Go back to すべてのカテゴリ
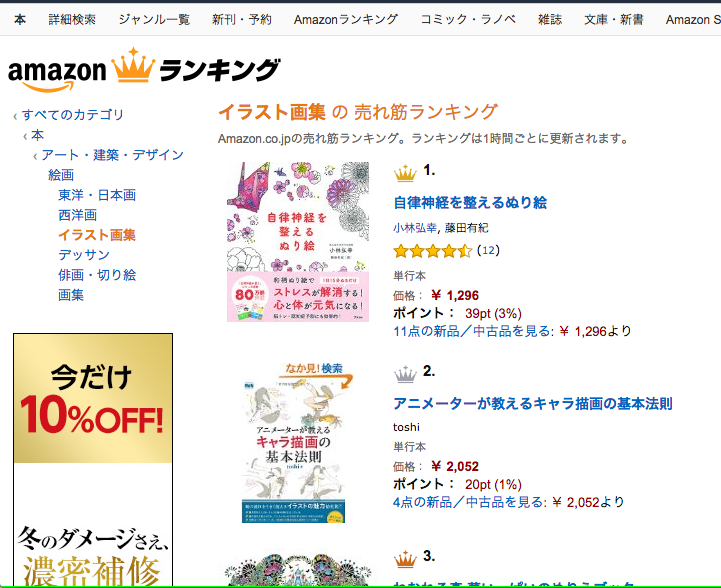 click(x=73, y=114)
